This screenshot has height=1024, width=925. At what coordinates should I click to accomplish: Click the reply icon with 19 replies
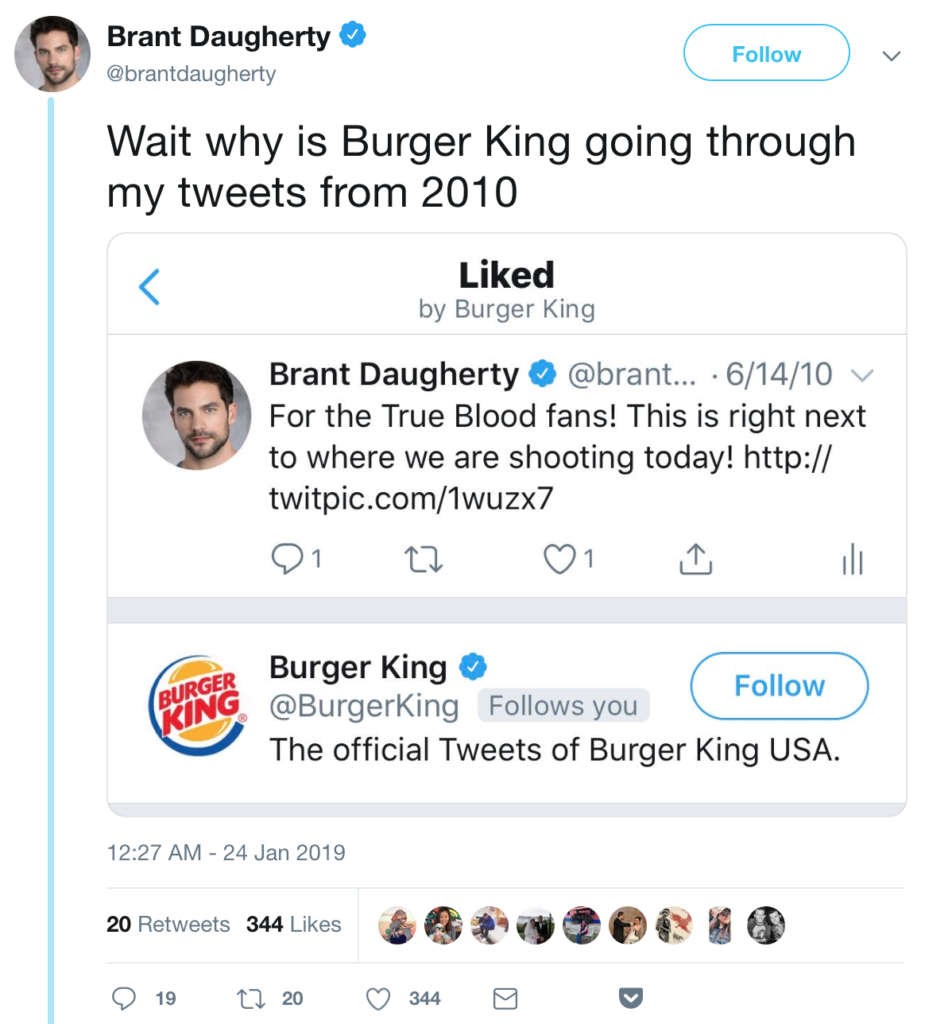[x=124, y=998]
